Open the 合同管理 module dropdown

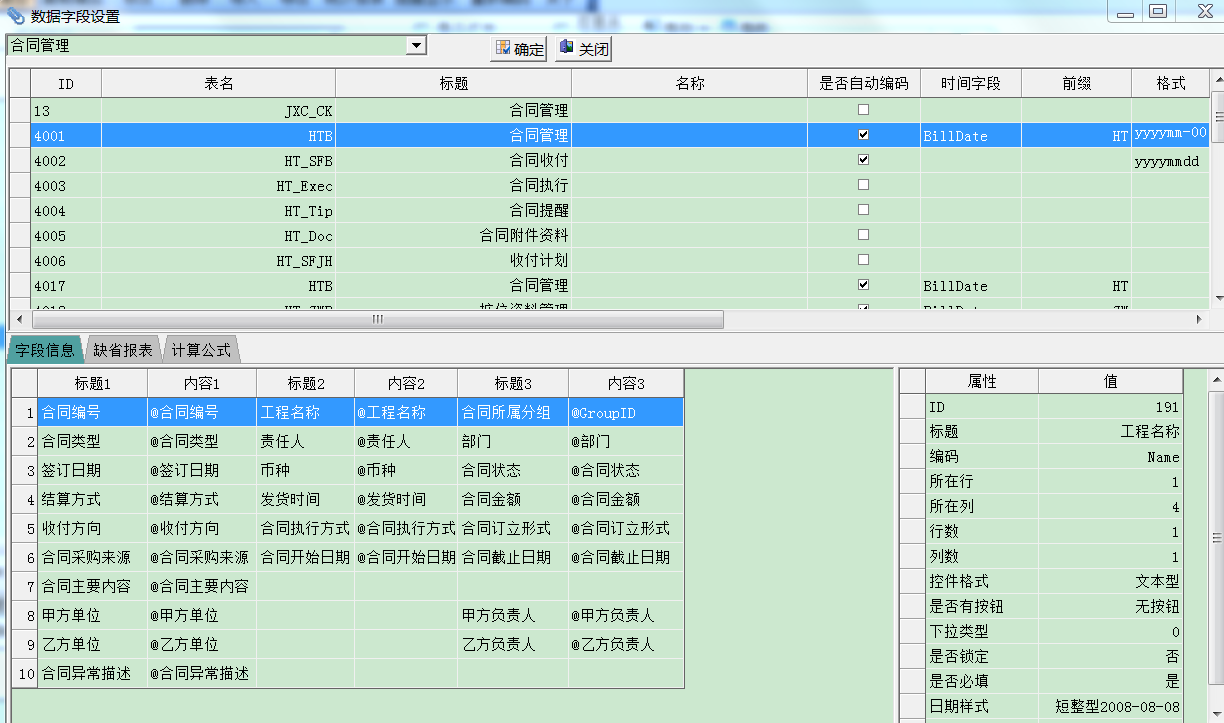pos(416,46)
